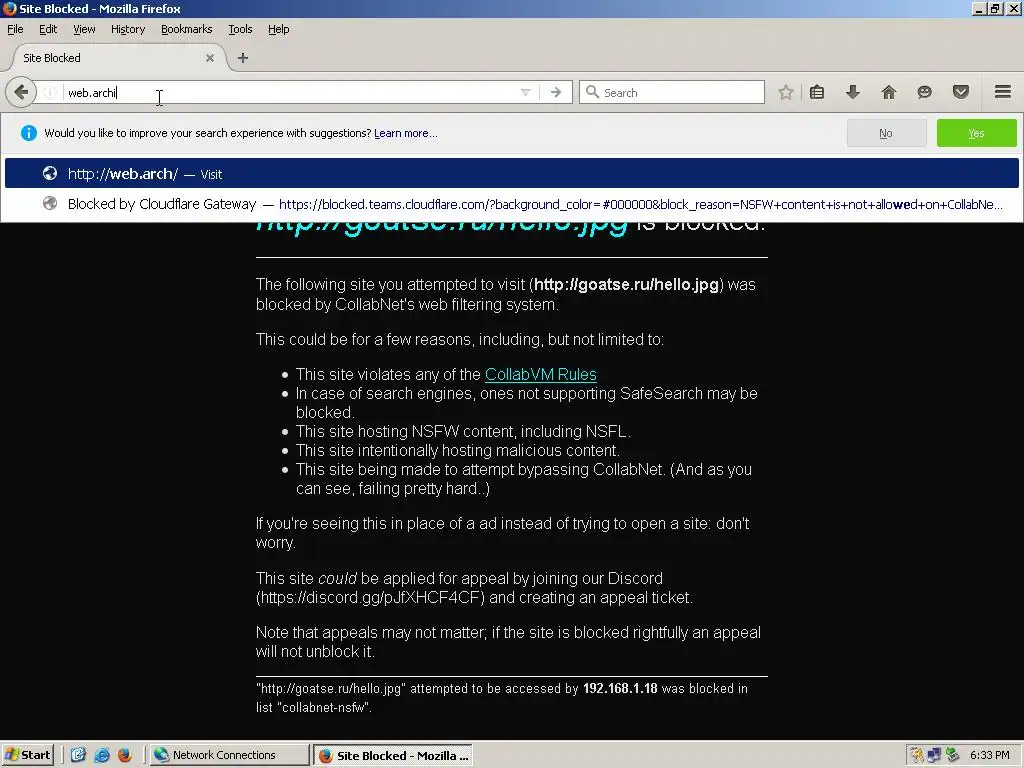1024x768 pixels.
Task: Open the Downloads arrow icon
Action: pos(852,92)
